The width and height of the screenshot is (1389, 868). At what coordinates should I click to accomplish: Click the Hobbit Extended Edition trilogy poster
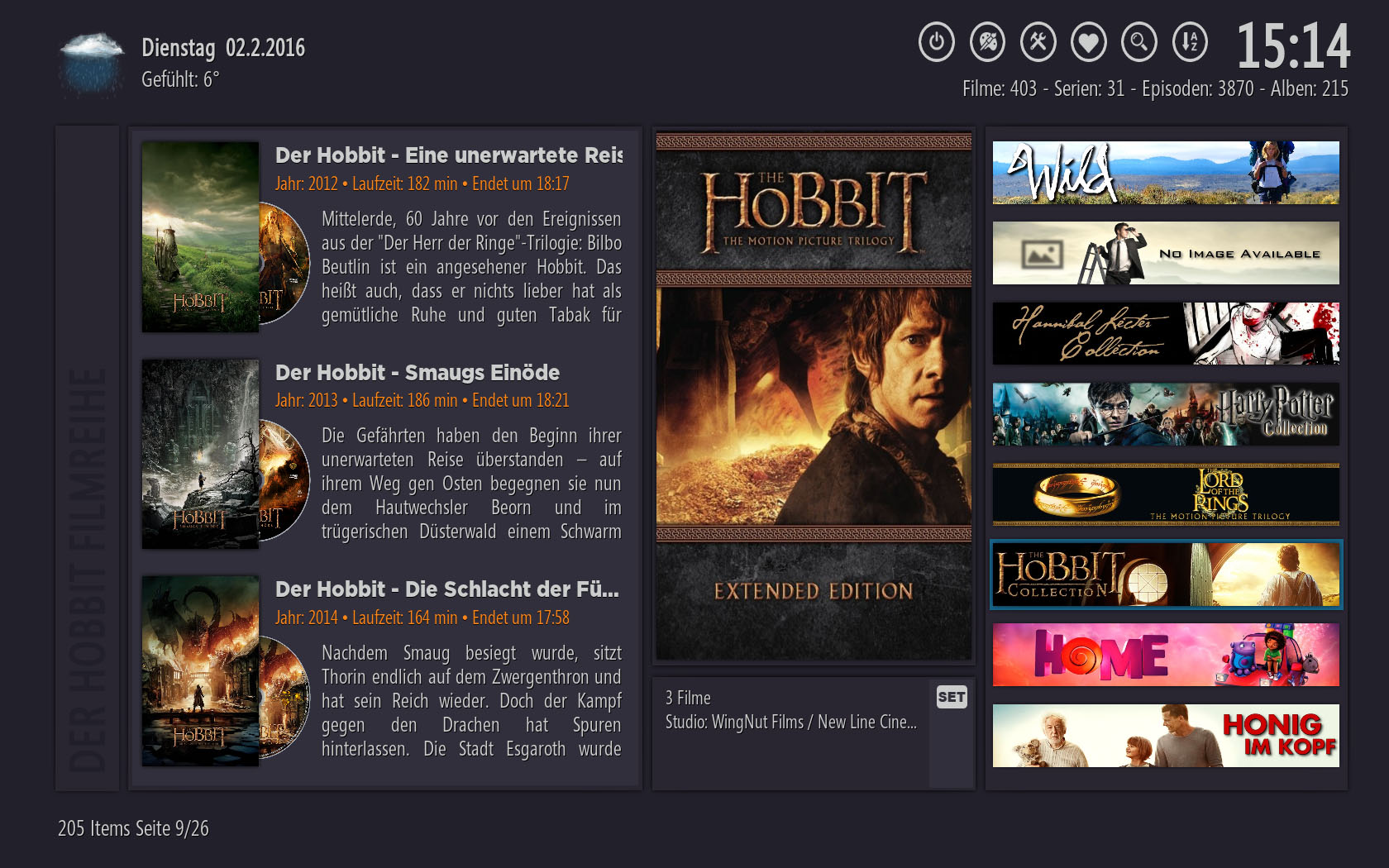coord(814,396)
